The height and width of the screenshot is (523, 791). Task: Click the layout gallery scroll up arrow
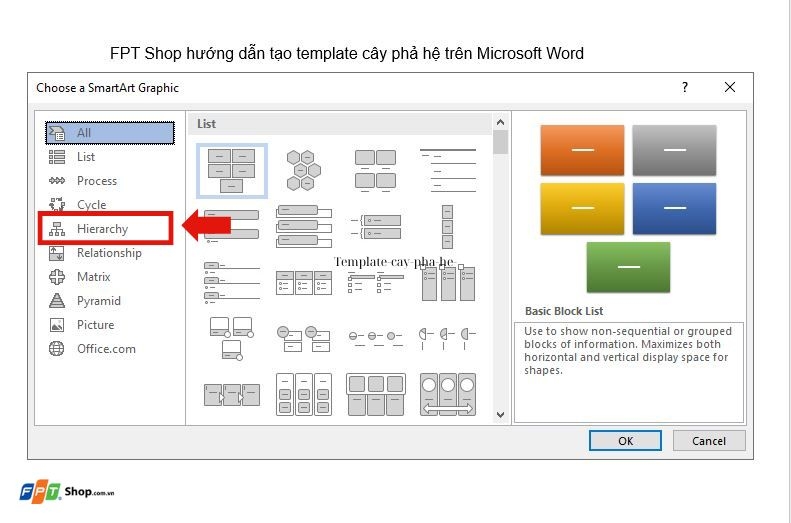point(500,122)
